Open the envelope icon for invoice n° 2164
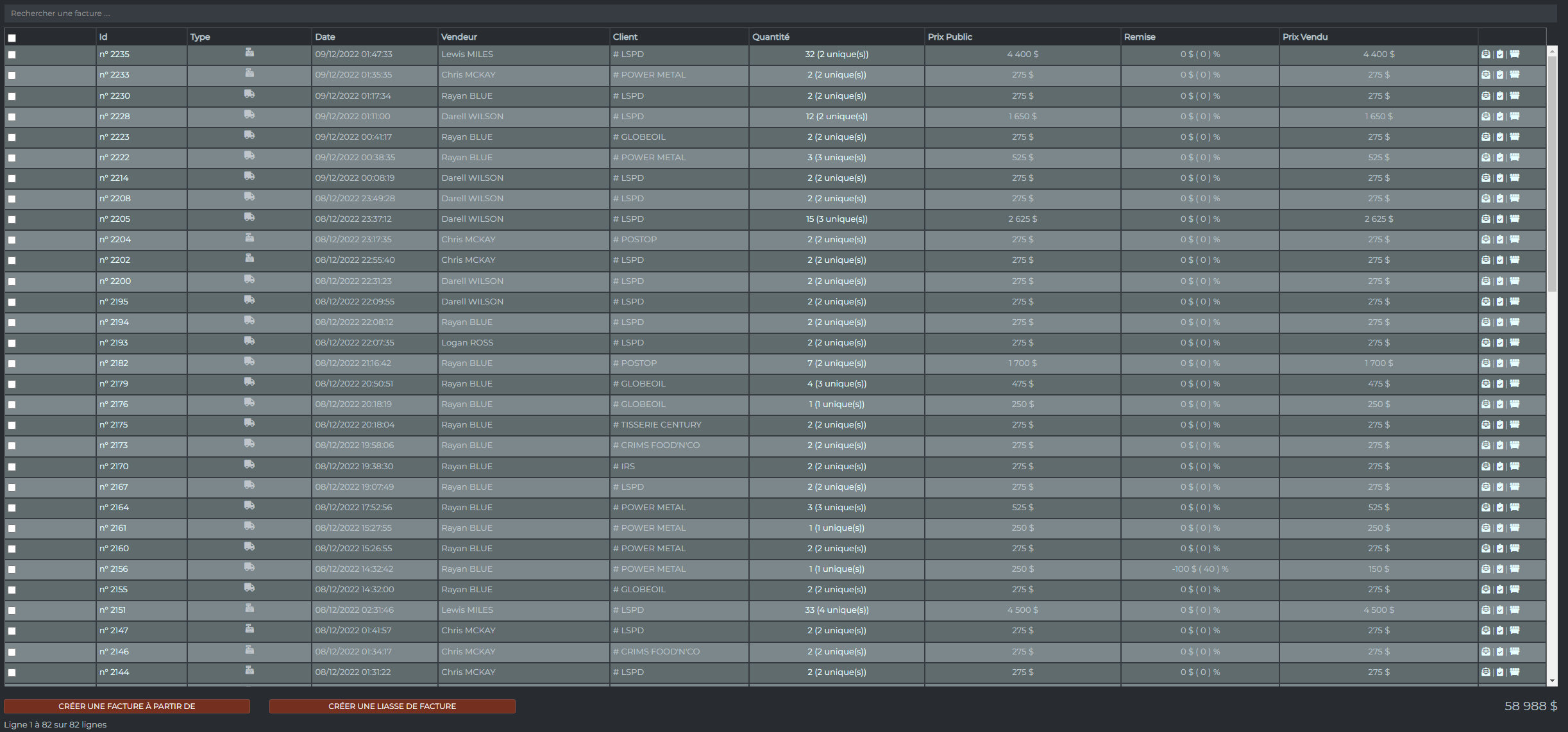 1485,507
